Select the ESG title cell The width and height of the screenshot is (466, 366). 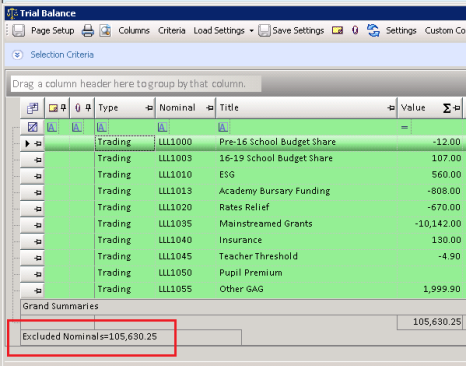tap(306, 174)
